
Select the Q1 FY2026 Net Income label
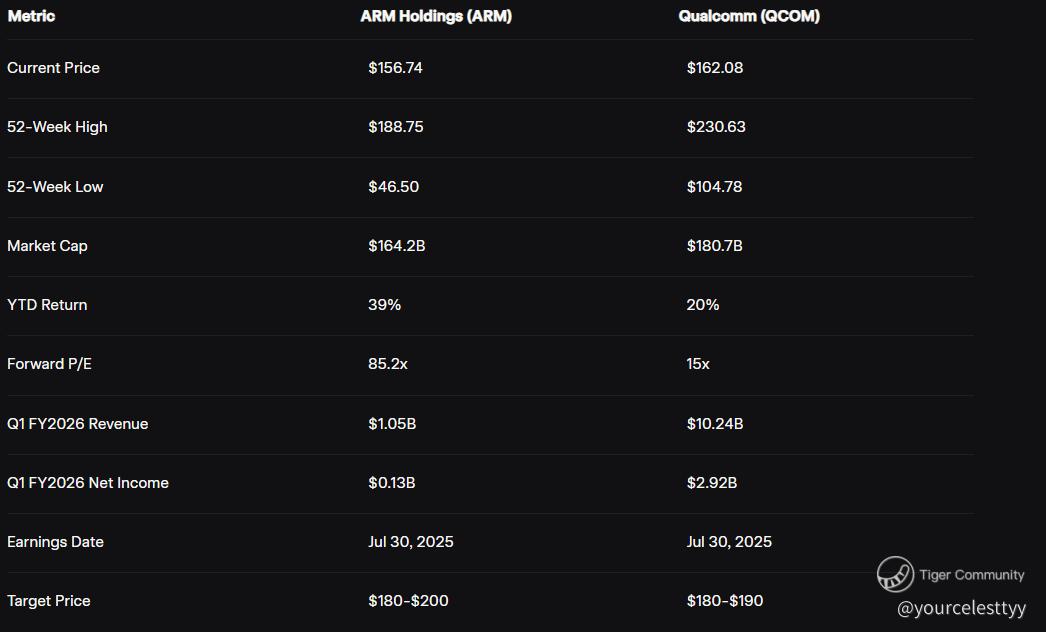click(x=88, y=483)
